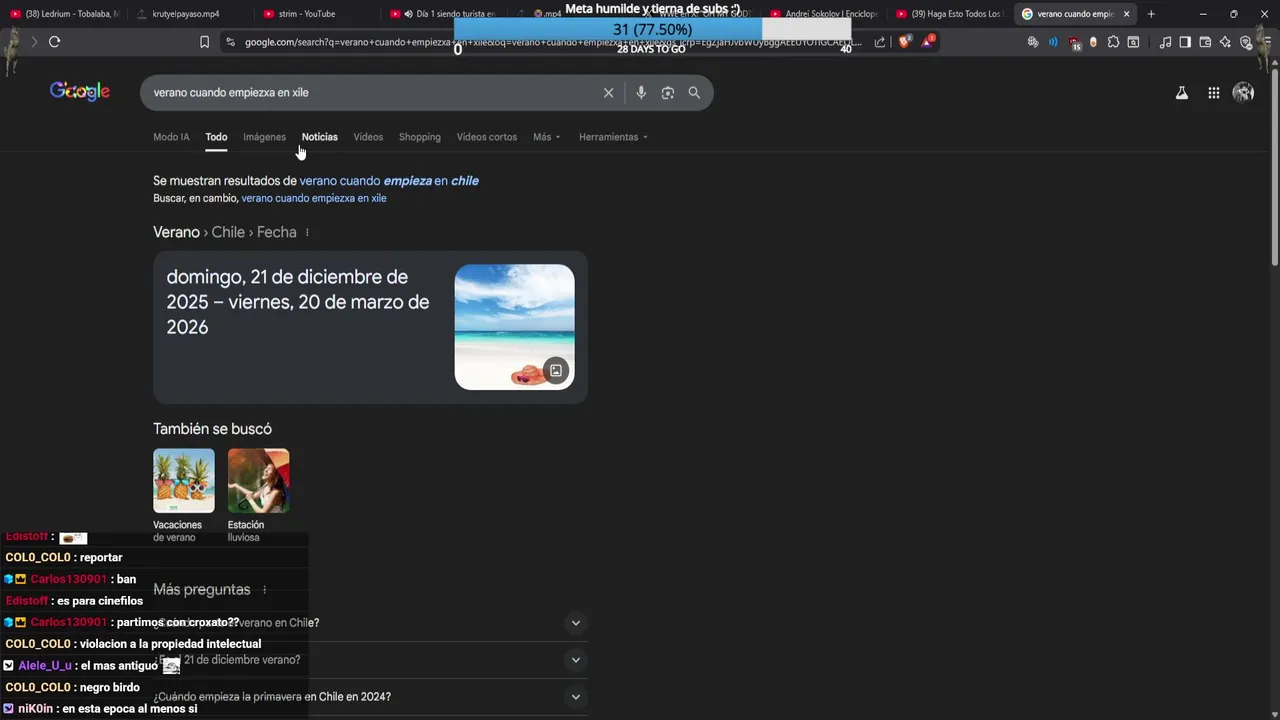Switch to Modo IA tab
This screenshot has width=1280, height=720.
tap(171, 137)
